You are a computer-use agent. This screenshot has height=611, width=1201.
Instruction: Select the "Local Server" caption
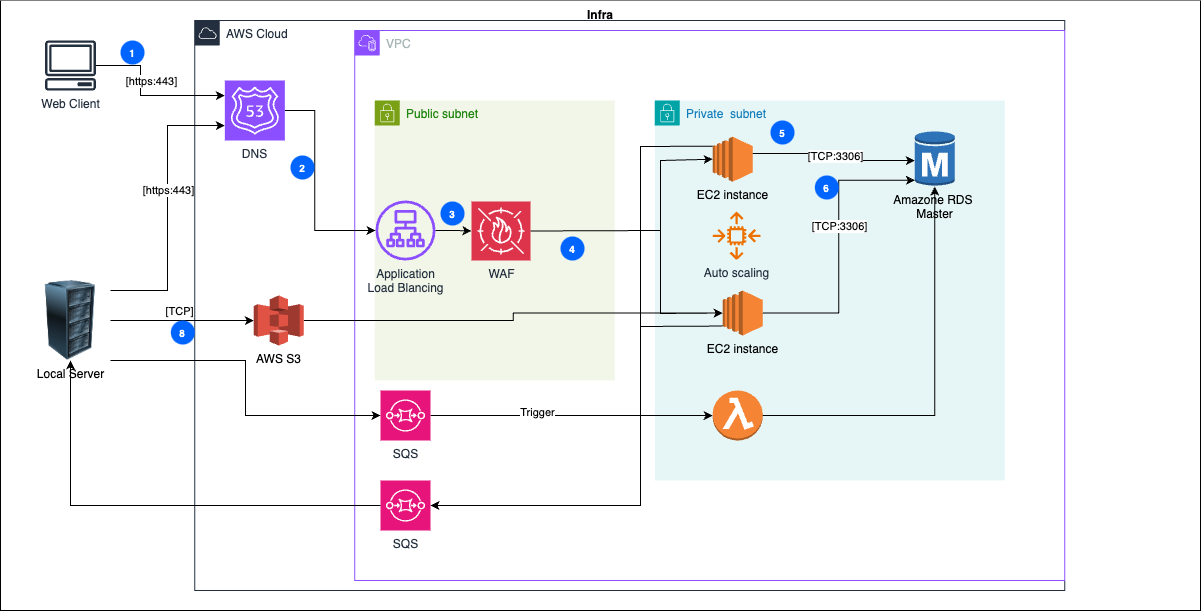point(70,374)
